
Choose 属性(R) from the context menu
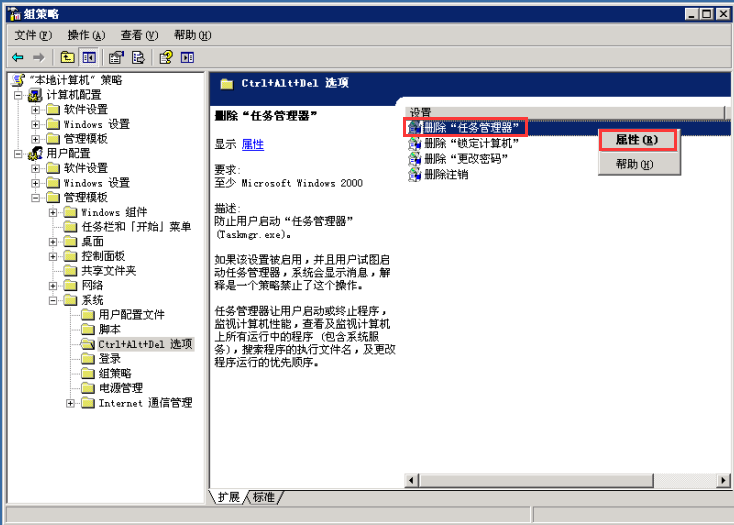pos(638,140)
